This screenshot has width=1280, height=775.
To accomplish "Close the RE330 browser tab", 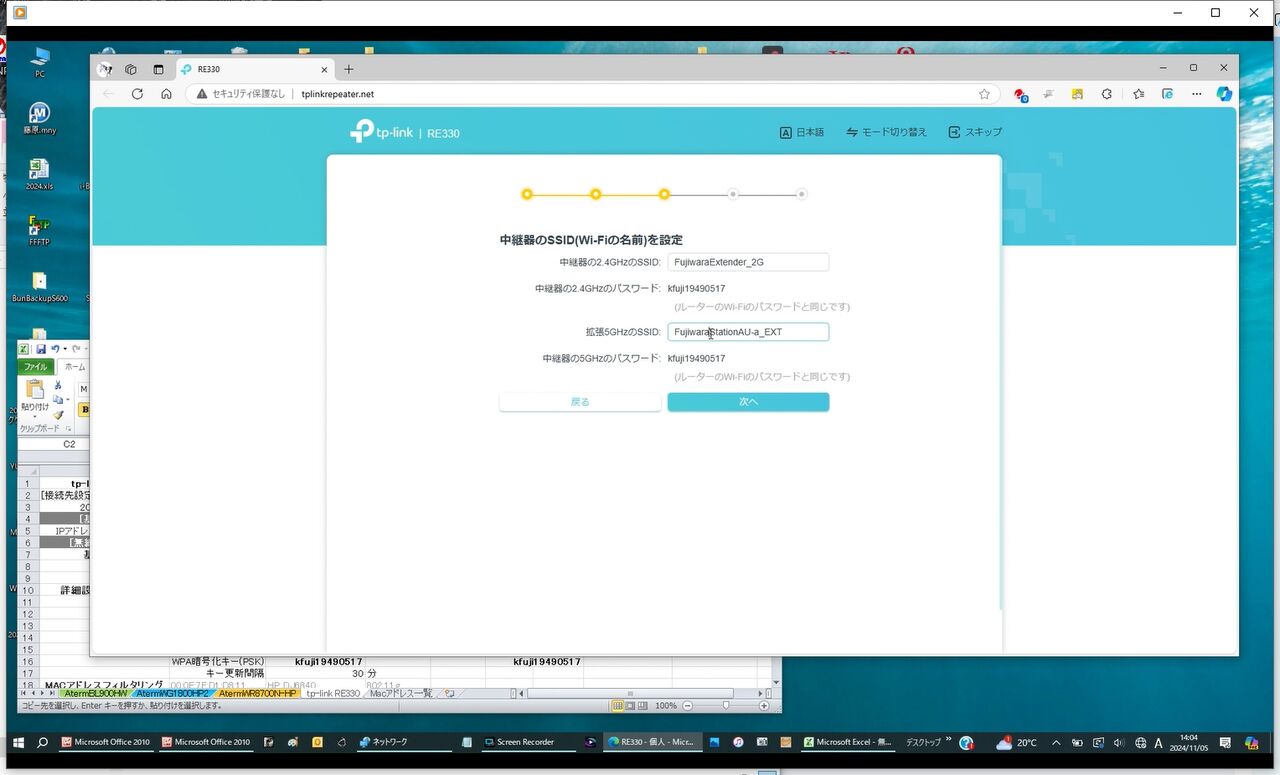I will (x=325, y=69).
